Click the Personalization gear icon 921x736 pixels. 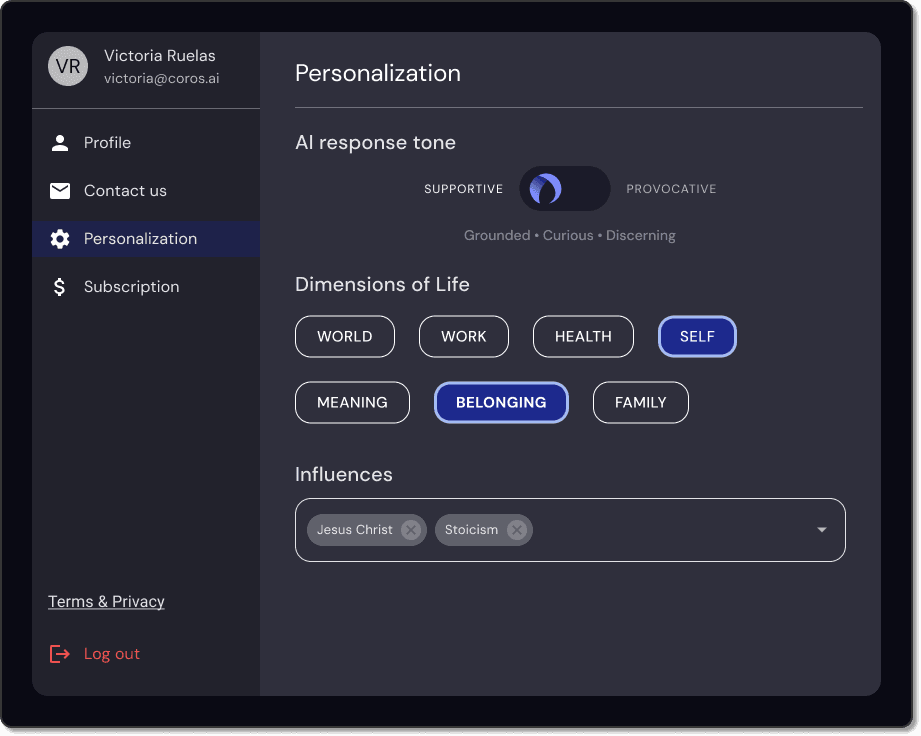pos(60,239)
